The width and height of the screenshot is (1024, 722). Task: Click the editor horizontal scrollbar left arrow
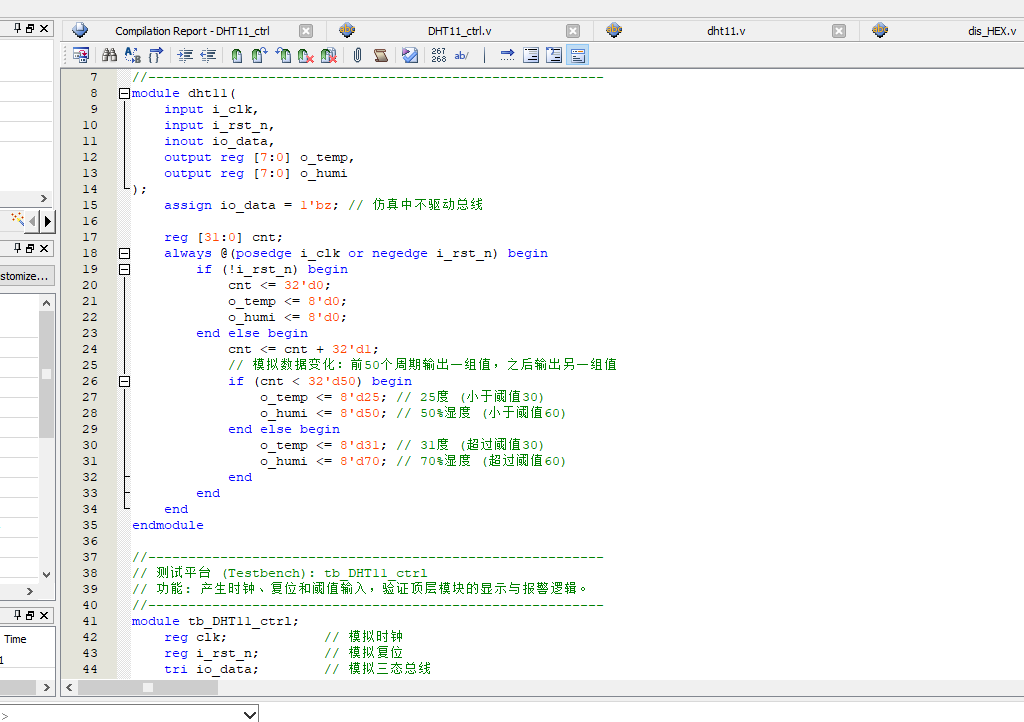(x=69, y=687)
